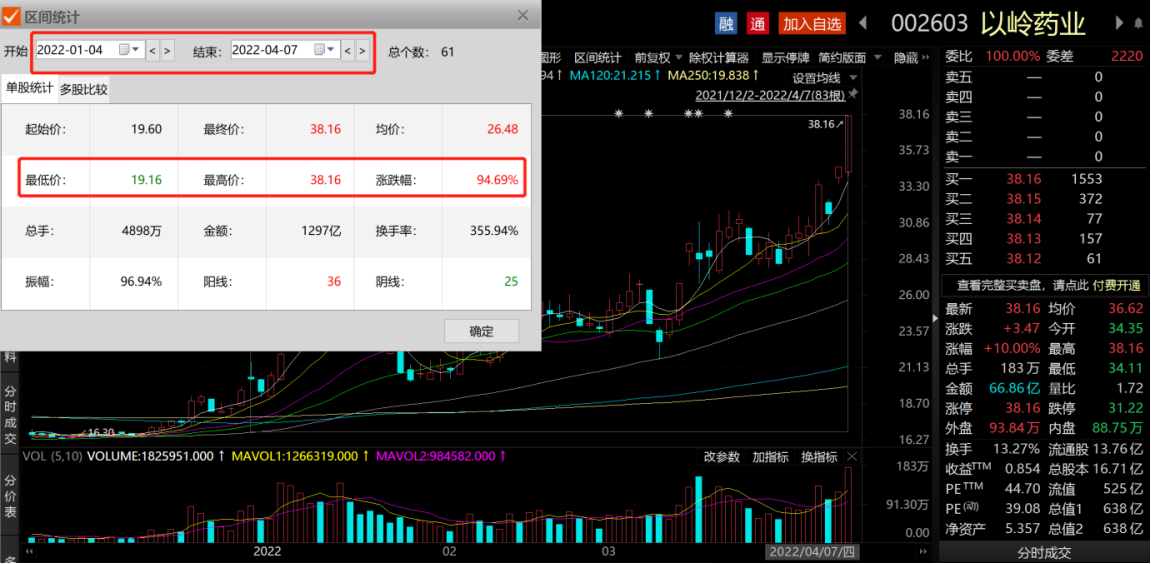Close the VOL indicator panel
The height and width of the screenshot is (564, 1151).
click(x=852, y=457)
